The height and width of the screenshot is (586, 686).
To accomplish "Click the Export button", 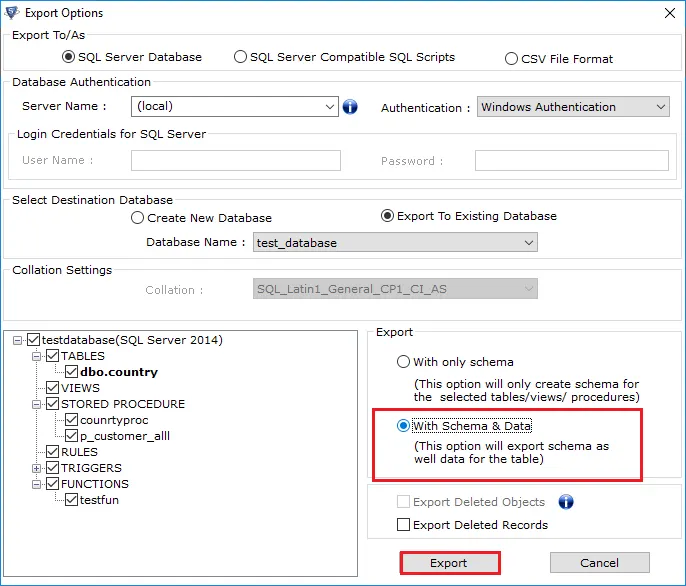I will pyautogui.click(x=450, y=563).
